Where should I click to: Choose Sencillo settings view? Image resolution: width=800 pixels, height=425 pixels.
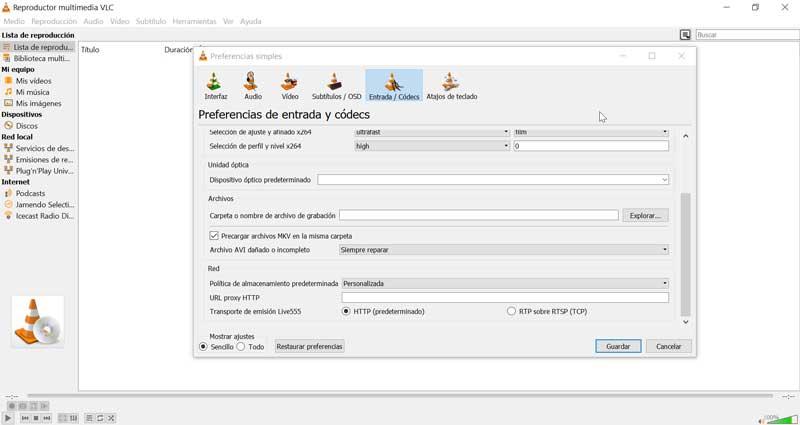point(203,346)
